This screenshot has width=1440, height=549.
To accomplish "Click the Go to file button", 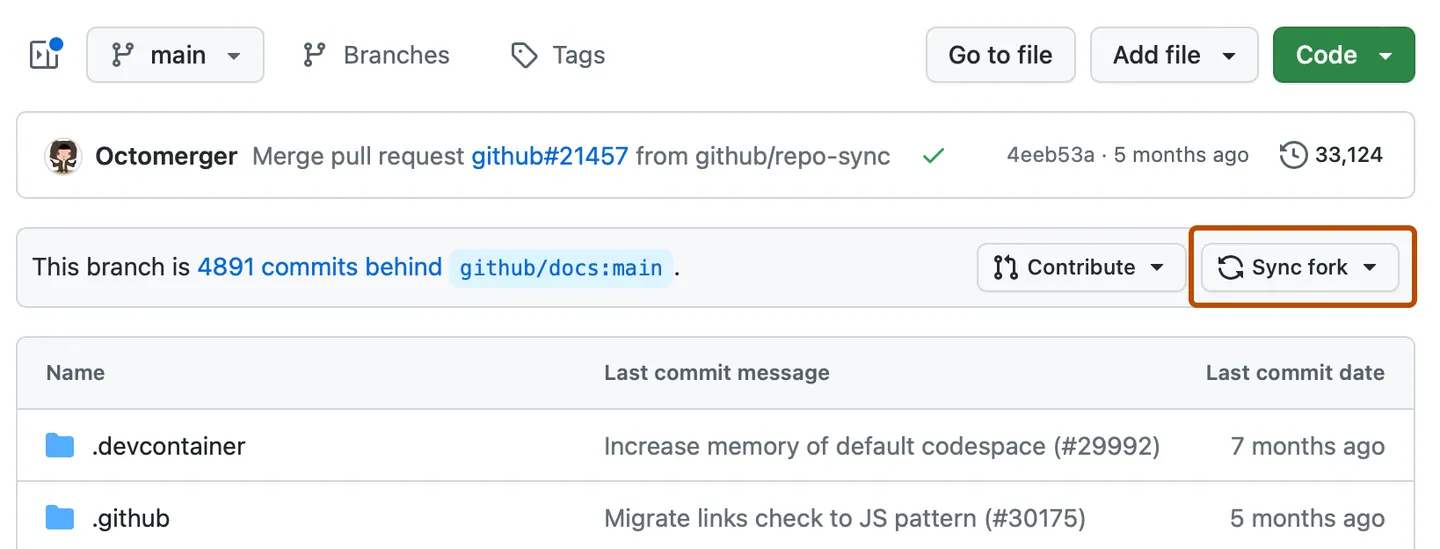I will (x=1000, y=55).
